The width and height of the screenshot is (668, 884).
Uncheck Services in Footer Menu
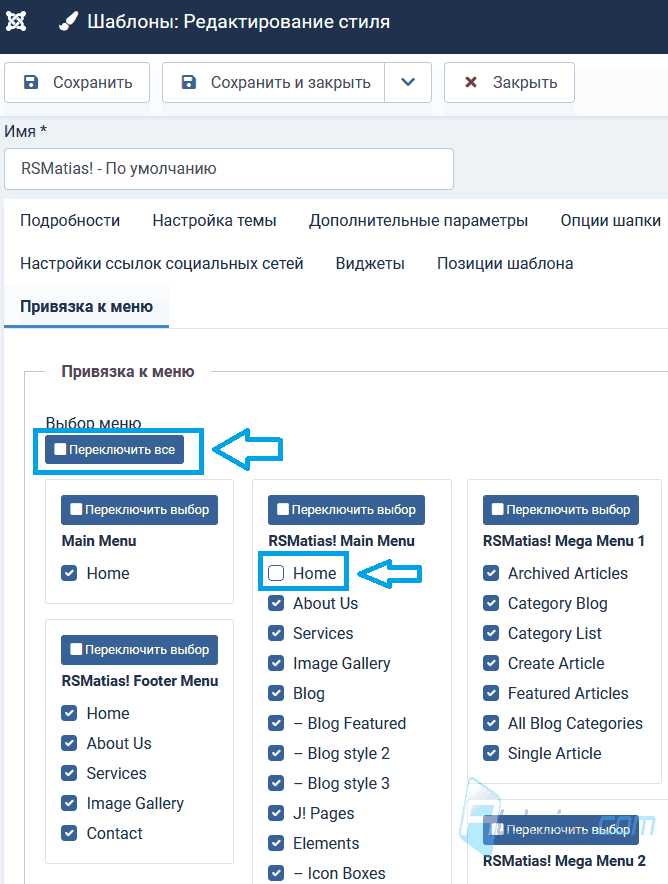(x=69, y=773)
